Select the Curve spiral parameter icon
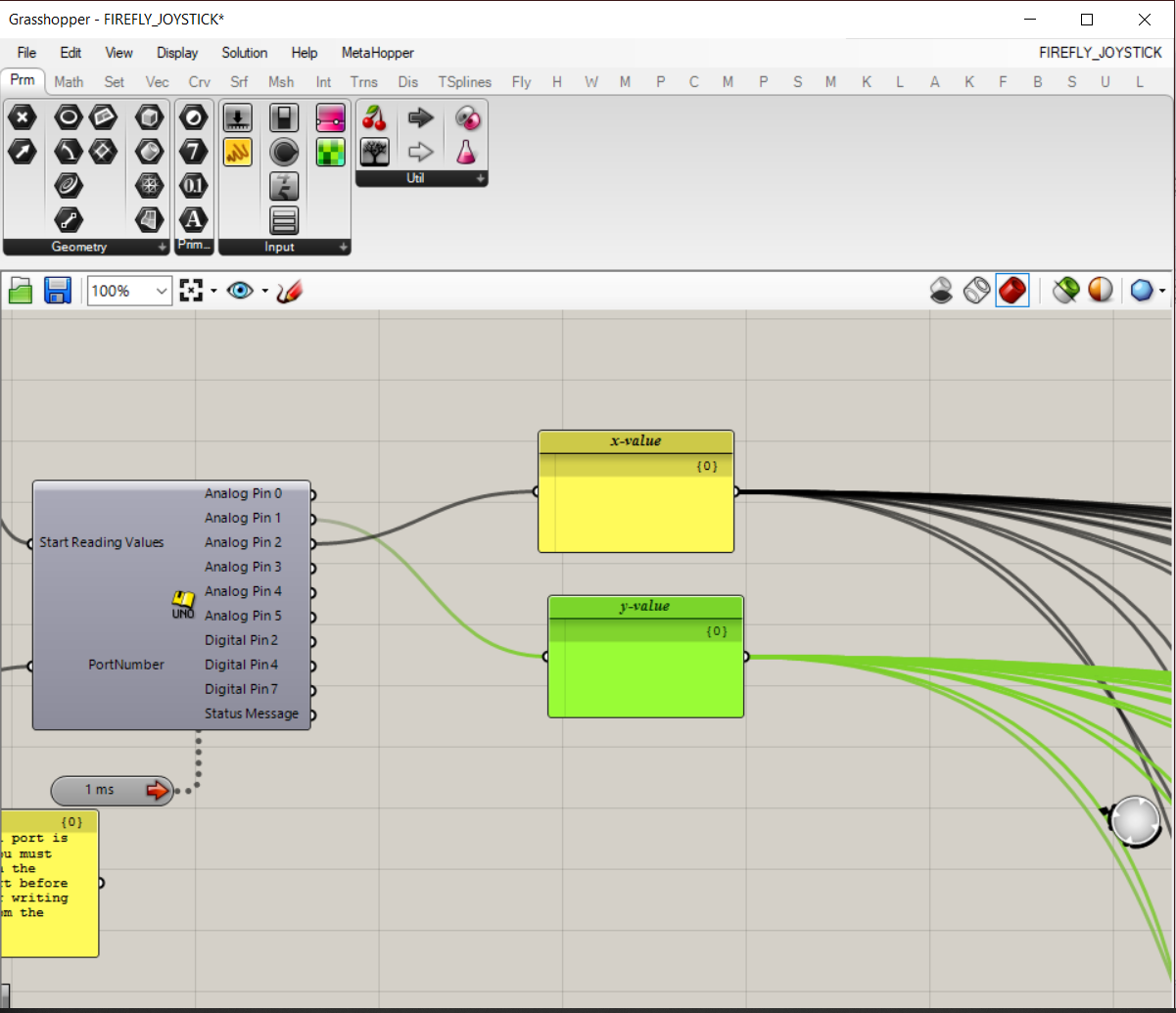 pos(68,186)
